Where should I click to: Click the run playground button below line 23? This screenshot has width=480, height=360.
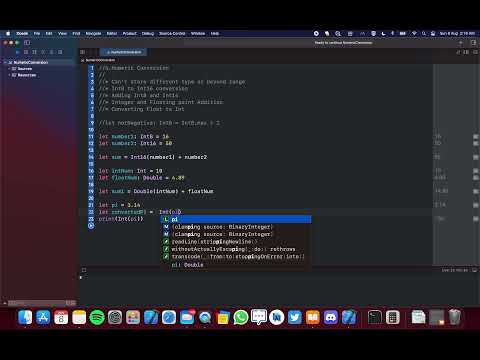click(91, 226)
